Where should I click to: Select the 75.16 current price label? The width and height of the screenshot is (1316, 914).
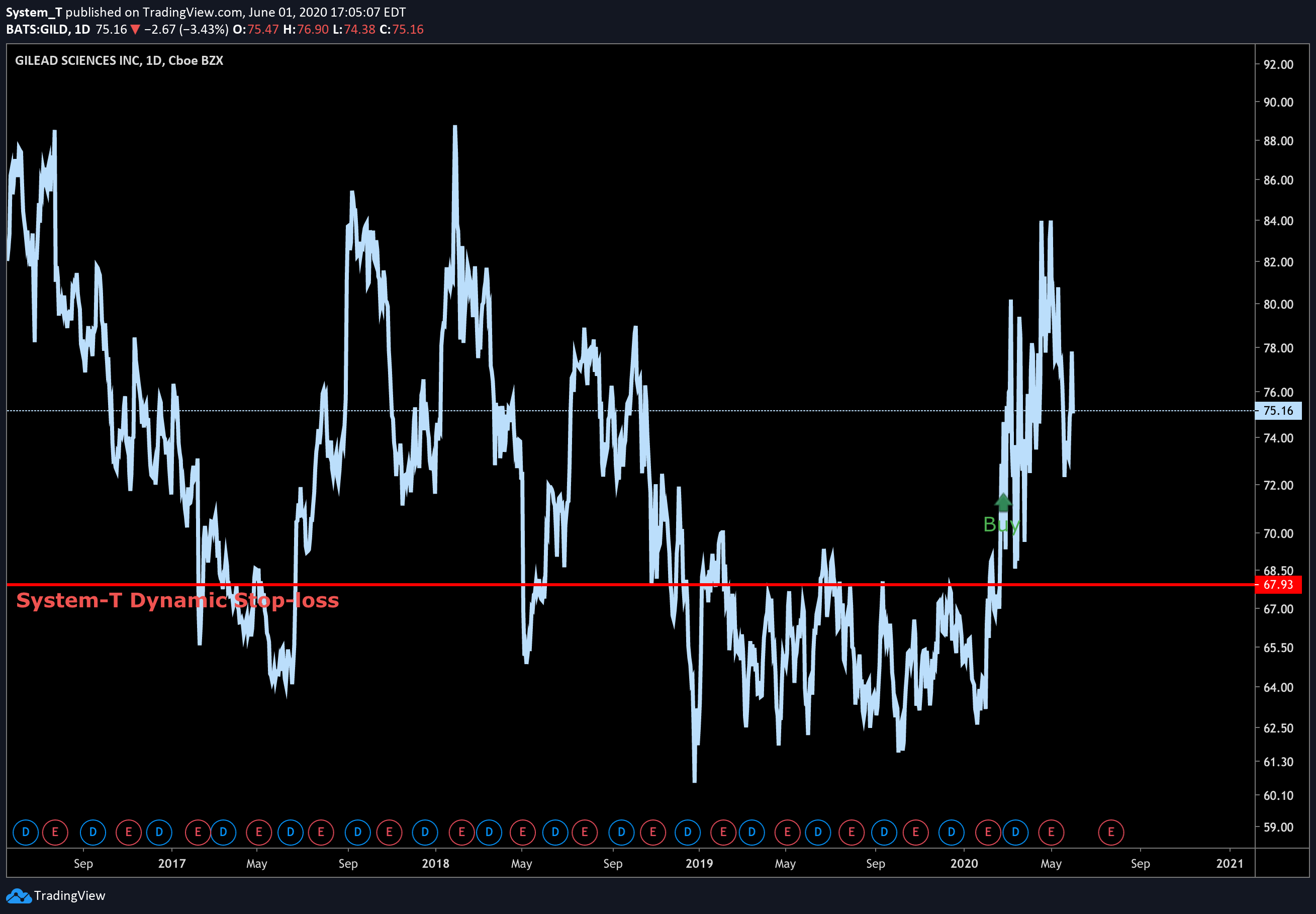[1278, 411]
